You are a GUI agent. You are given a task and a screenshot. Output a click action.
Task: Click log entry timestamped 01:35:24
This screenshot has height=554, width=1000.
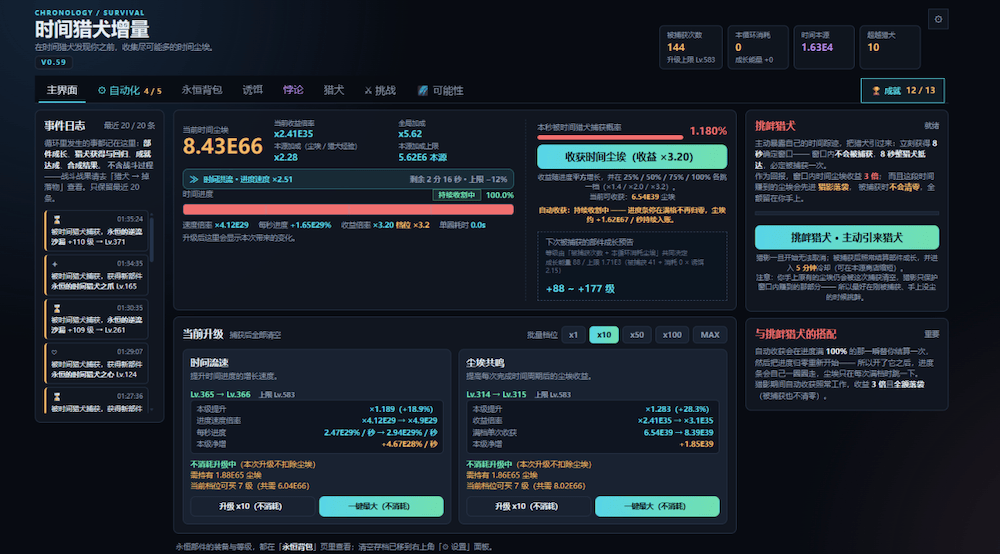[96, 231]
